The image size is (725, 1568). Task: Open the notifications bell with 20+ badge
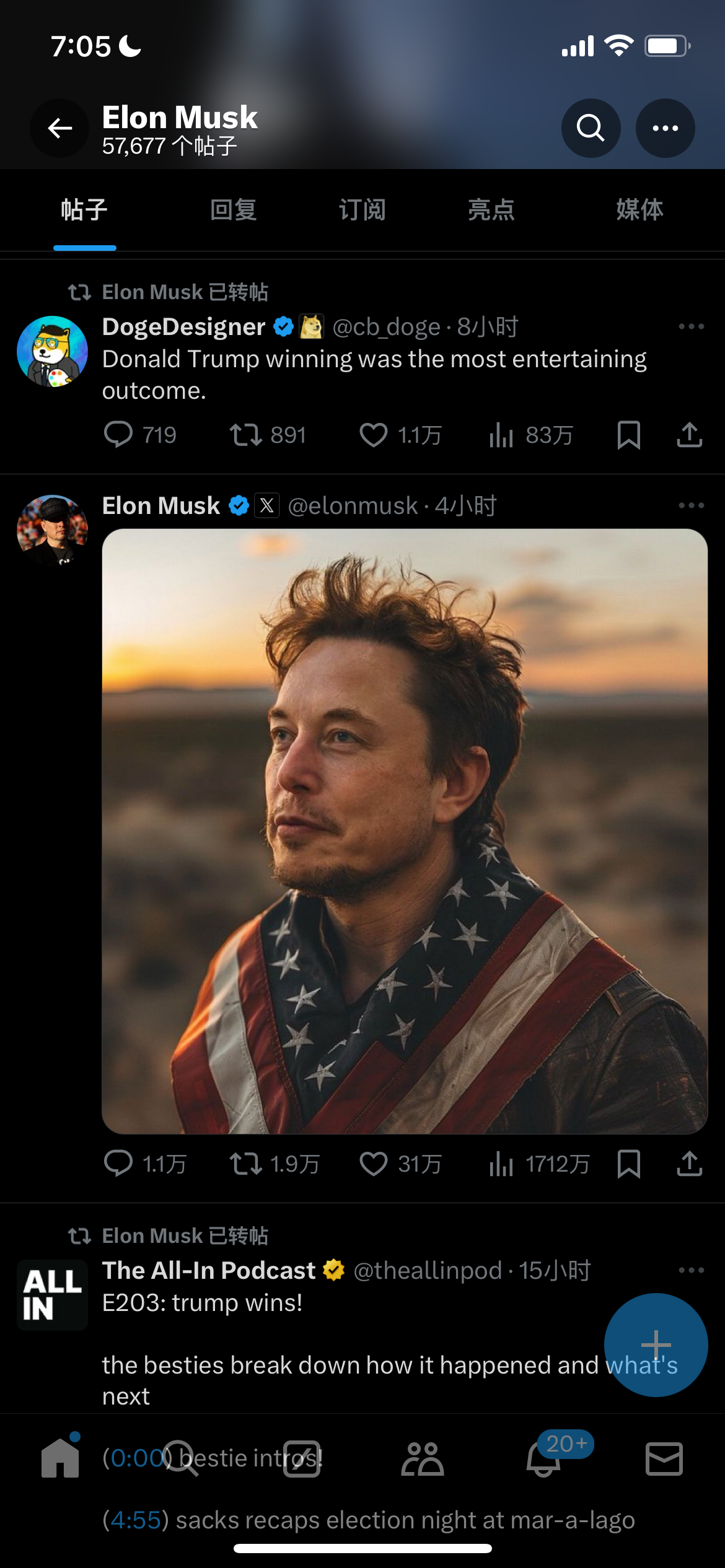click(x=543, y=1459)
